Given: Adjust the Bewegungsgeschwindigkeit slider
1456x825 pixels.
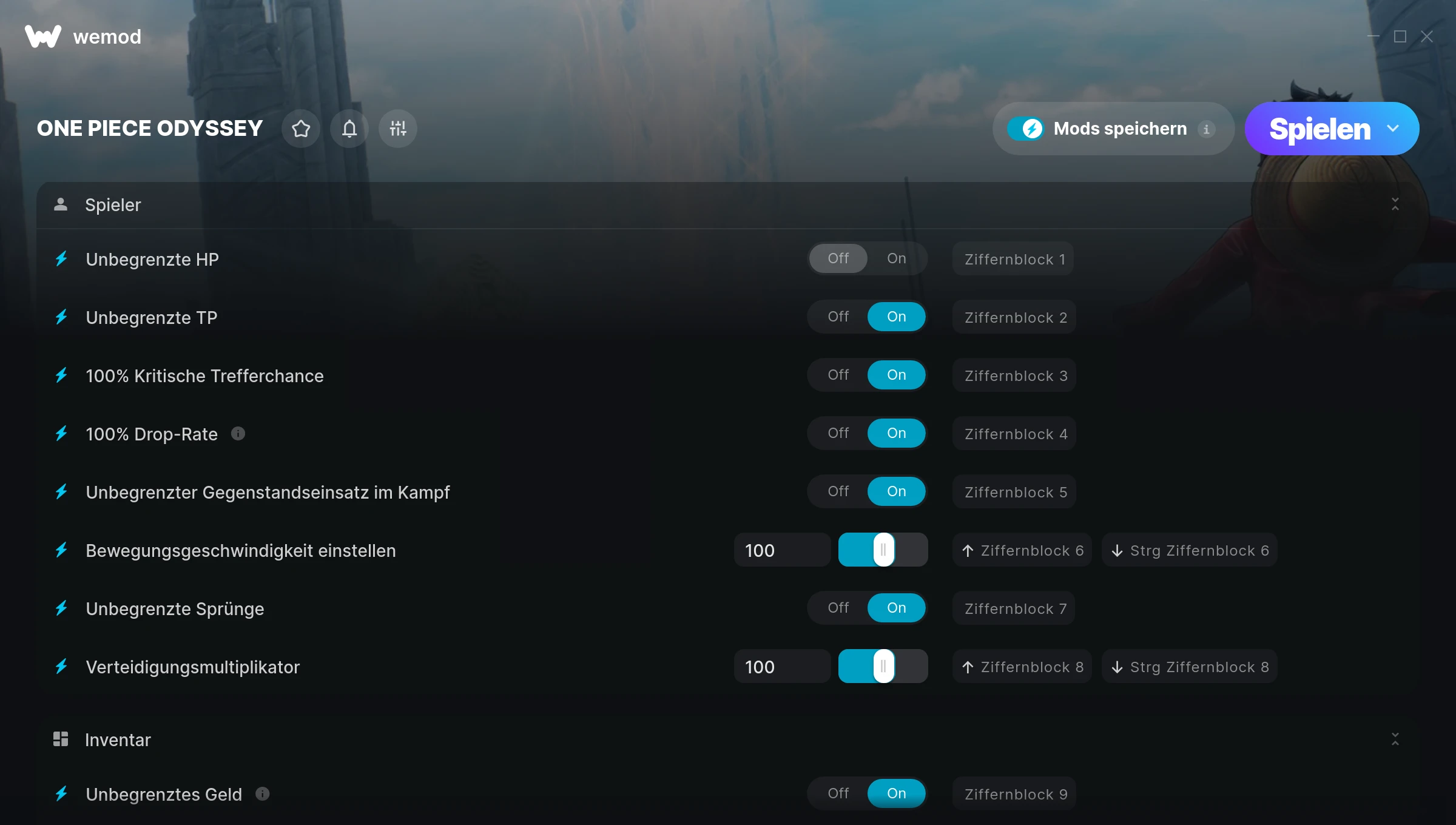Looking at the screenshot, I should coord(883,550).
